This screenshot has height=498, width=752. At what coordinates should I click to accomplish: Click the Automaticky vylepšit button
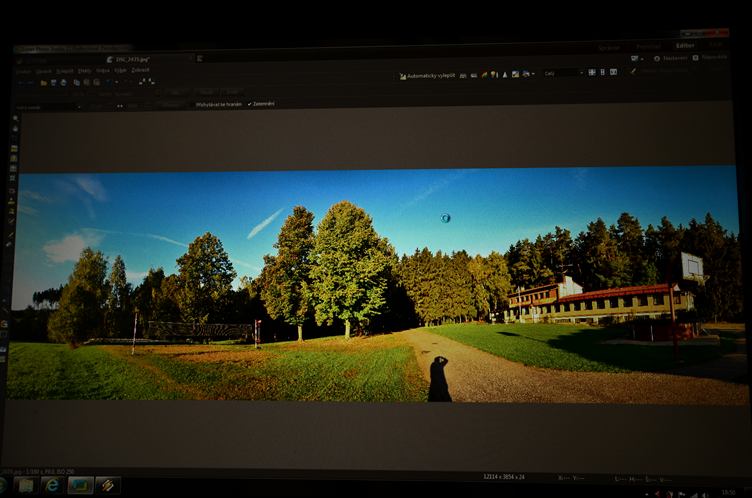tap(427, 76)
